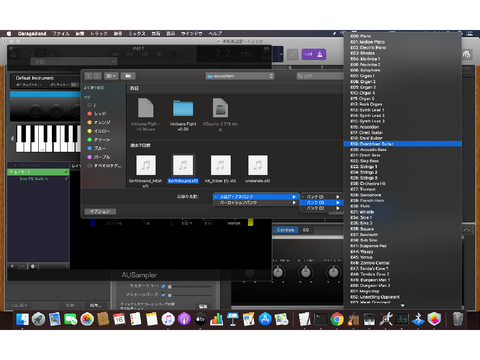
Task: Switch to the Controls tab
Action: coord(285,230)
